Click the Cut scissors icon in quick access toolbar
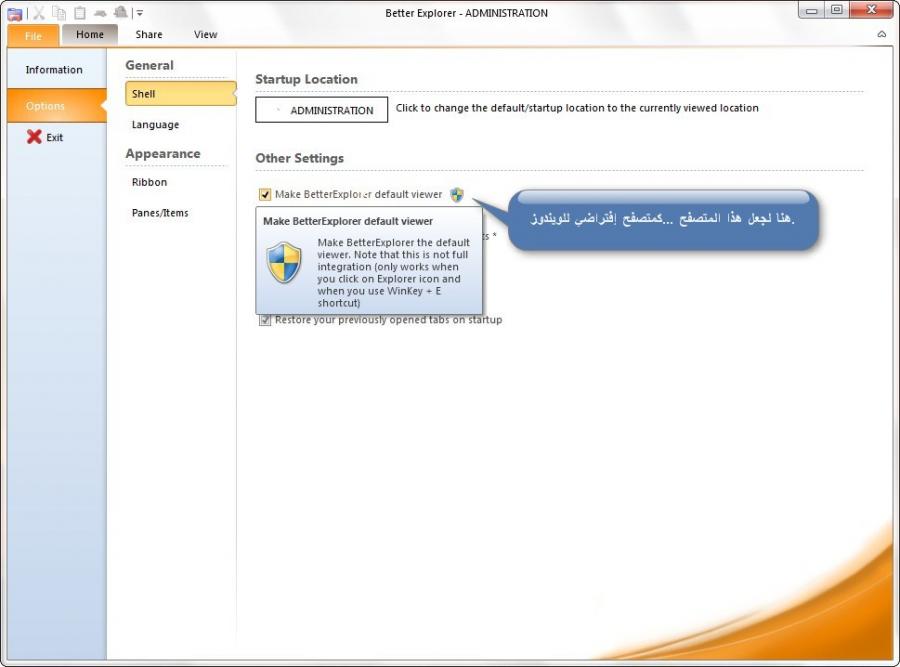 pyautogui.click(x=39, y=13)
